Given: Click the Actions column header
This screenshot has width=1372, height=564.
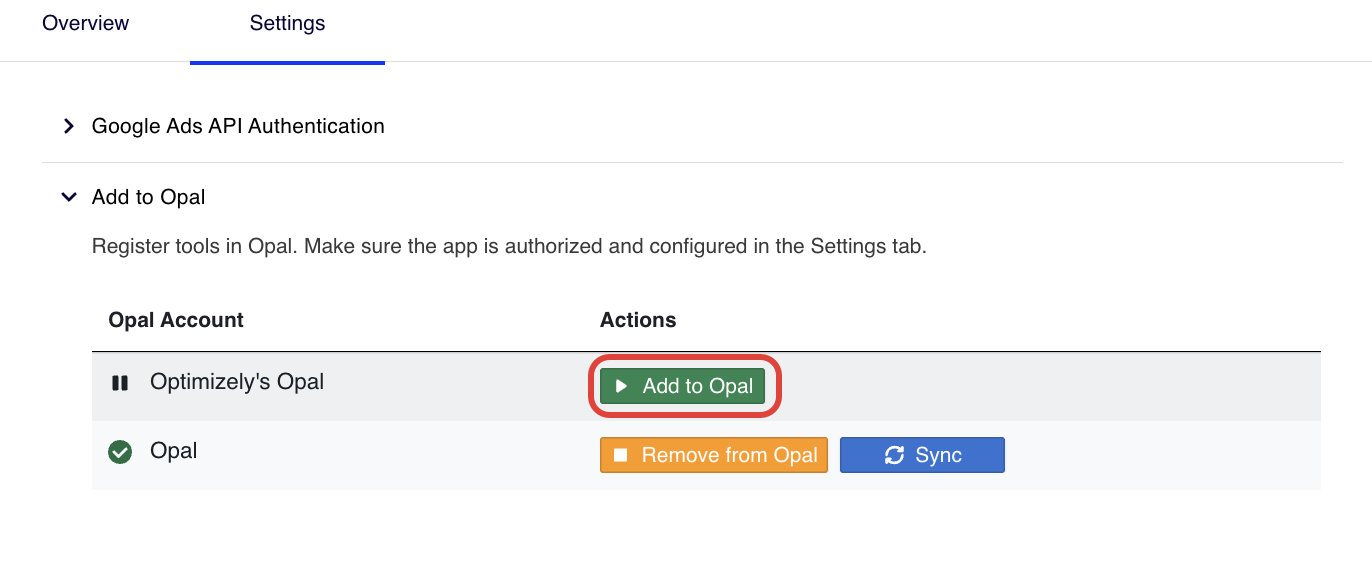Looking at the screenshot, I should (638, 320).
